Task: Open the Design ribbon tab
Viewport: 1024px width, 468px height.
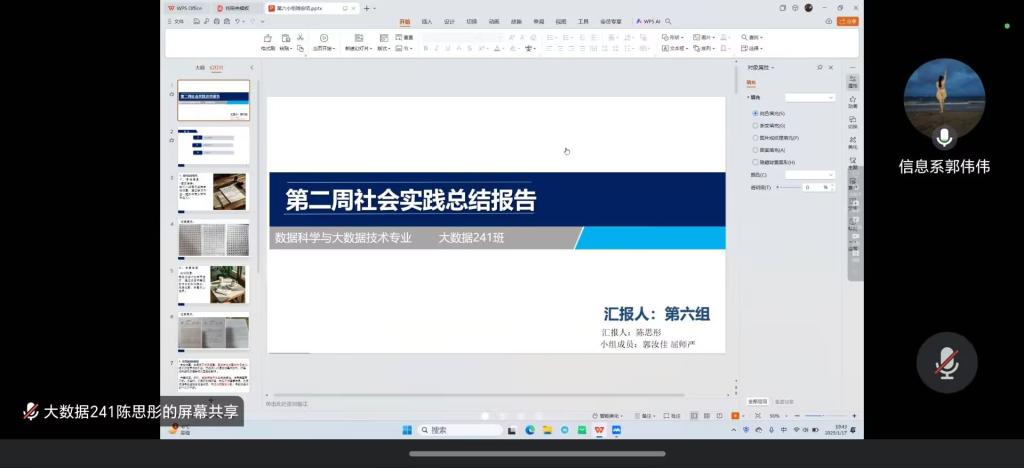Action: tap(449, 21)
